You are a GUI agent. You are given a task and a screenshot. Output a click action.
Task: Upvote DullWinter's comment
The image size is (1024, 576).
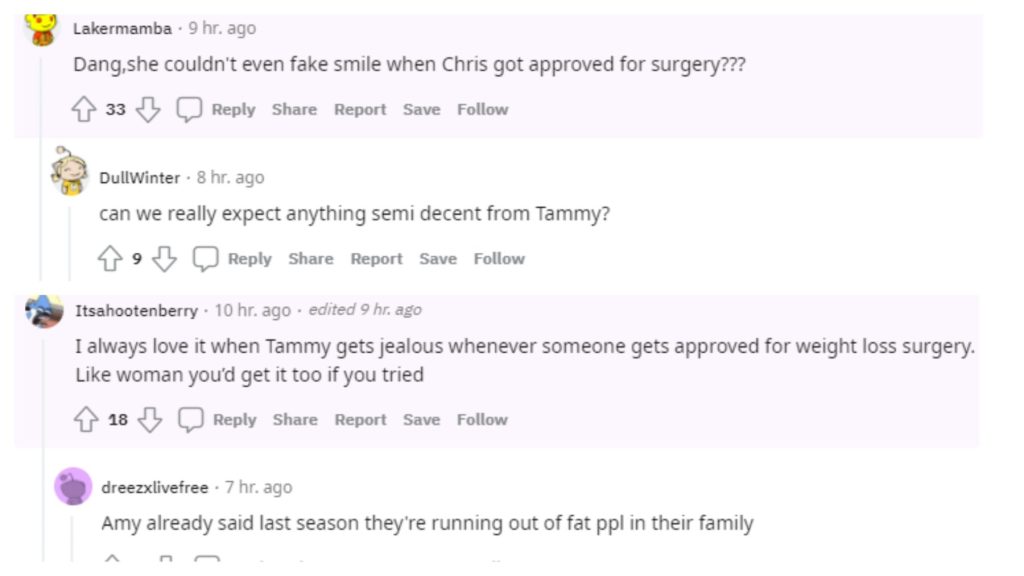pos(109,259)
